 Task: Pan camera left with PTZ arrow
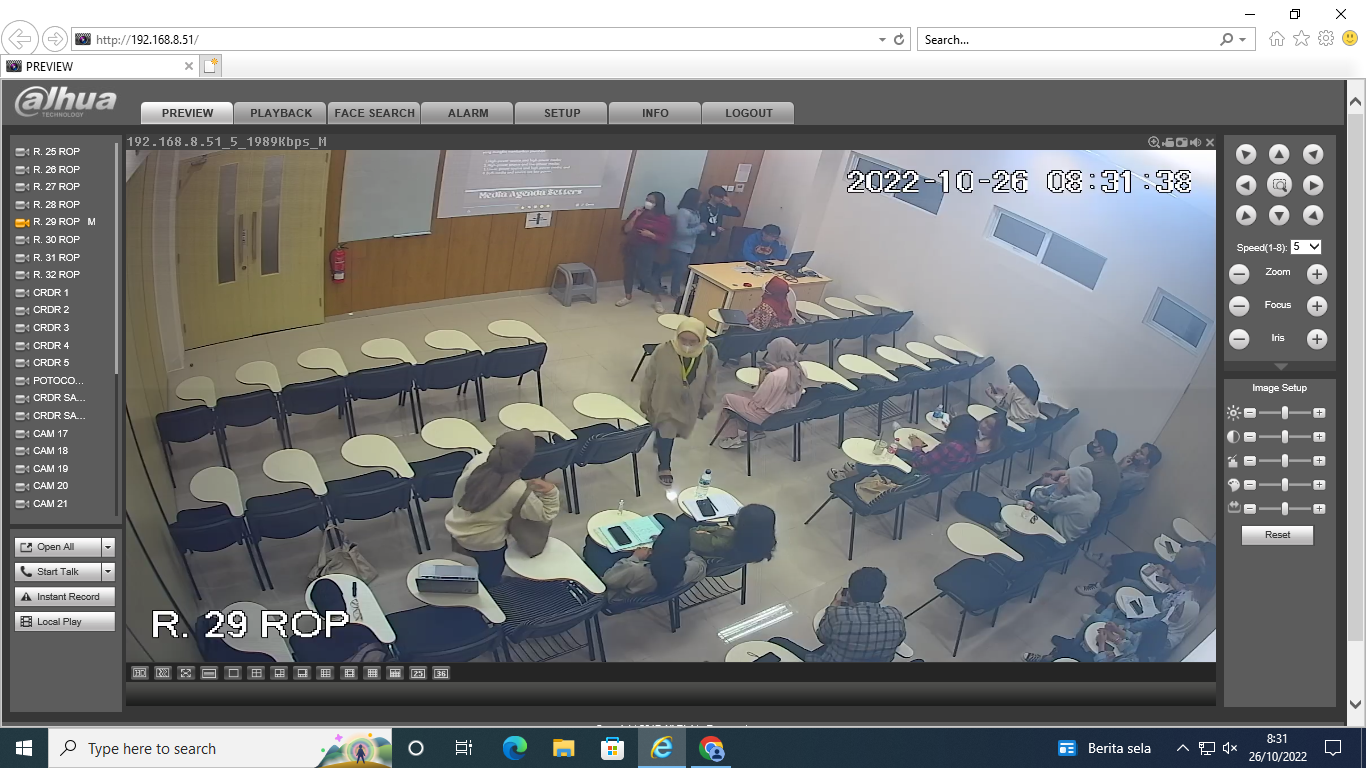tap(1245, 185)
